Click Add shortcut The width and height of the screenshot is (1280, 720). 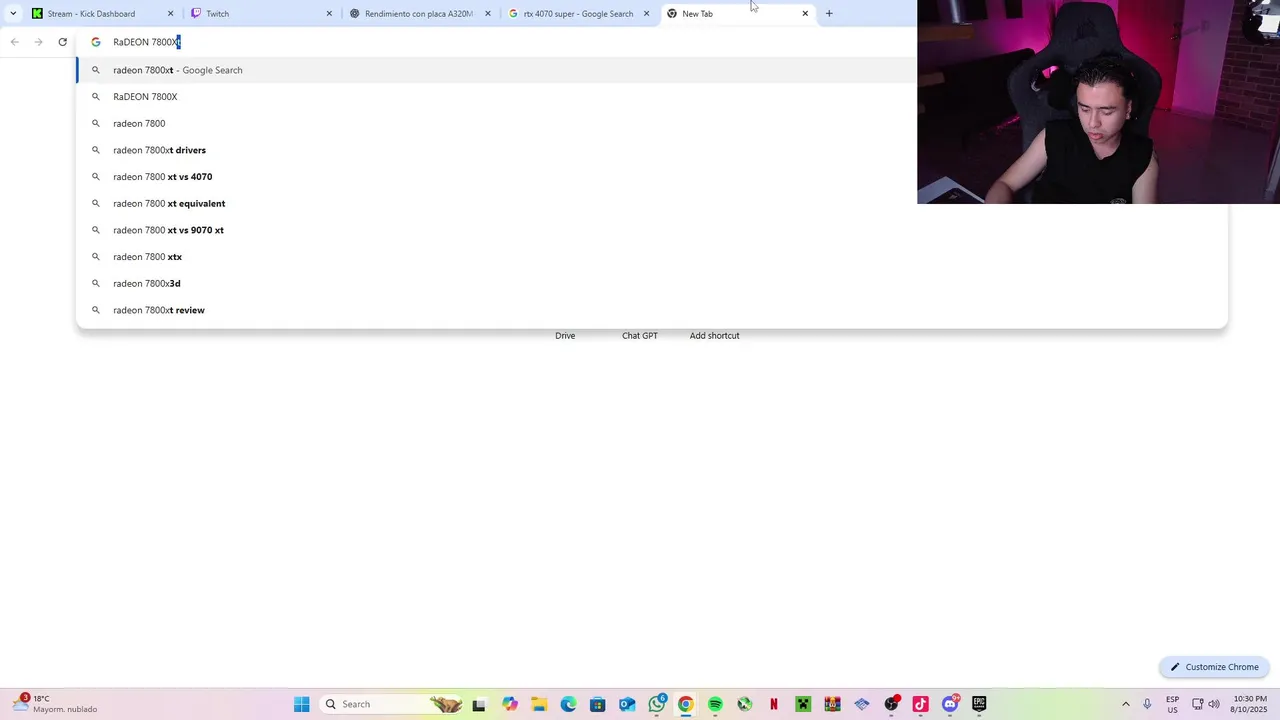714,336
